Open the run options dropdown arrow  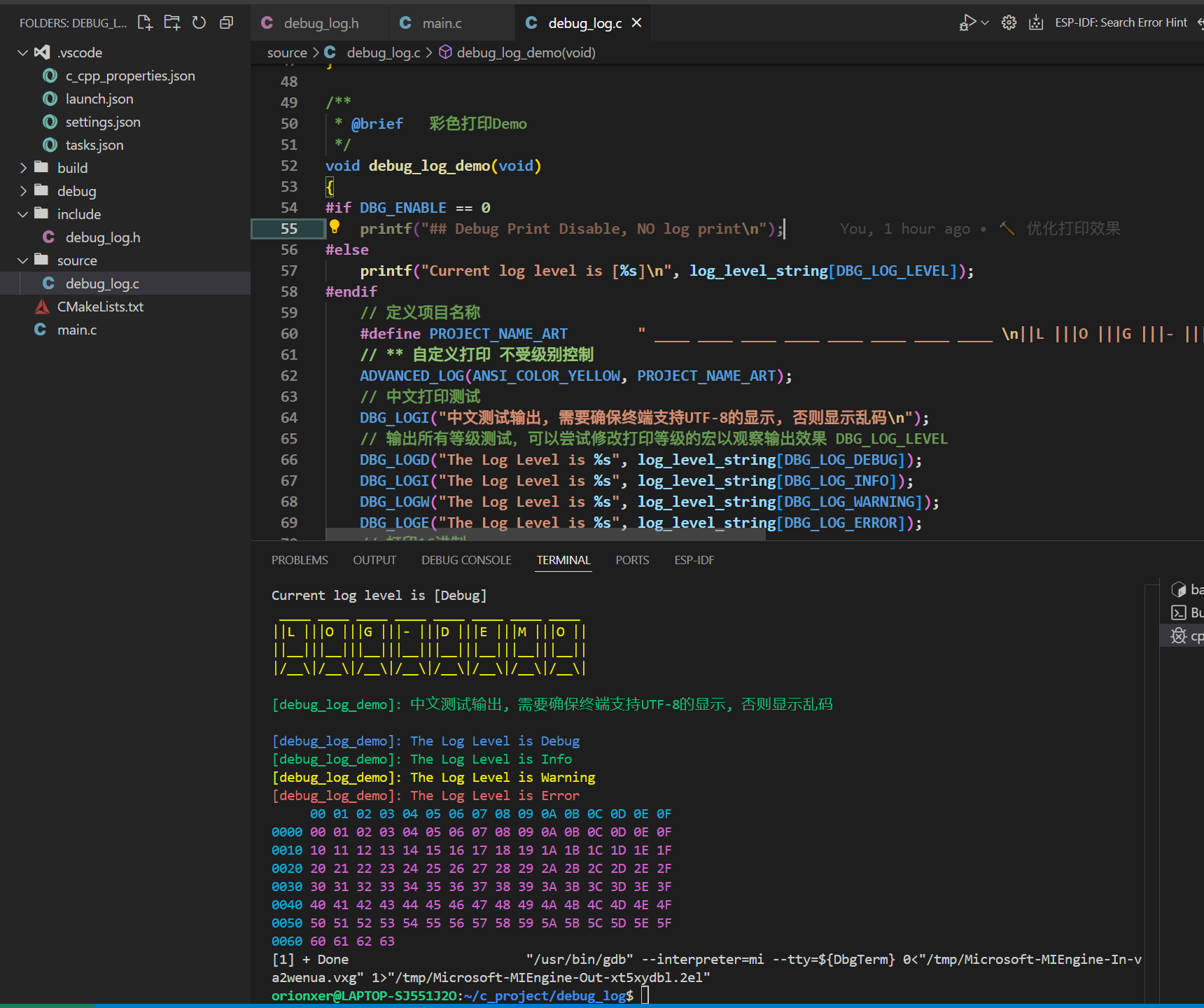985,22
